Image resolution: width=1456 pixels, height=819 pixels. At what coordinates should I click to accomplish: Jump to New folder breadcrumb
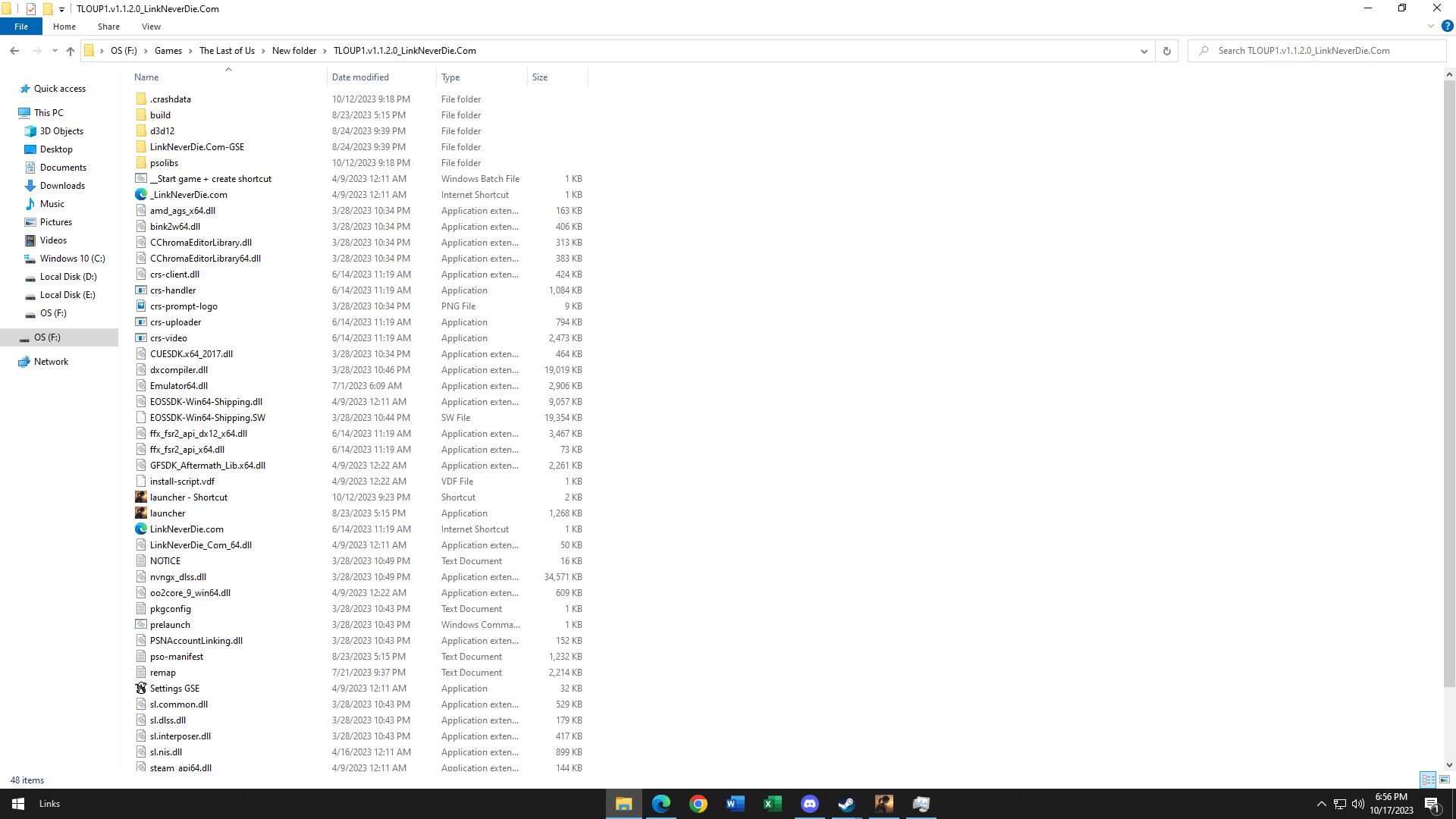click(x=294, y=51)
